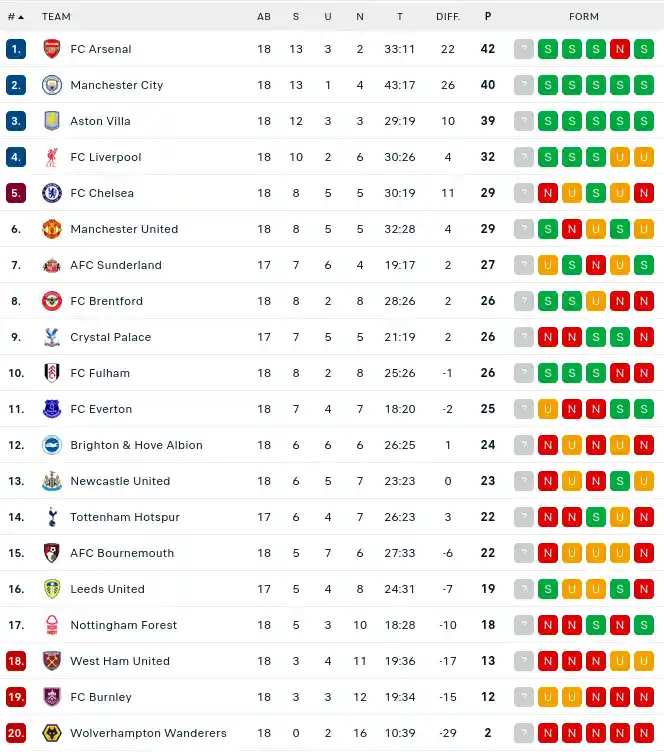The height and width of the screenshot is (752, 664).
Task: Click FC Burnley's orange U form badge
Action: pyautogui.click(x=548, y=697)
